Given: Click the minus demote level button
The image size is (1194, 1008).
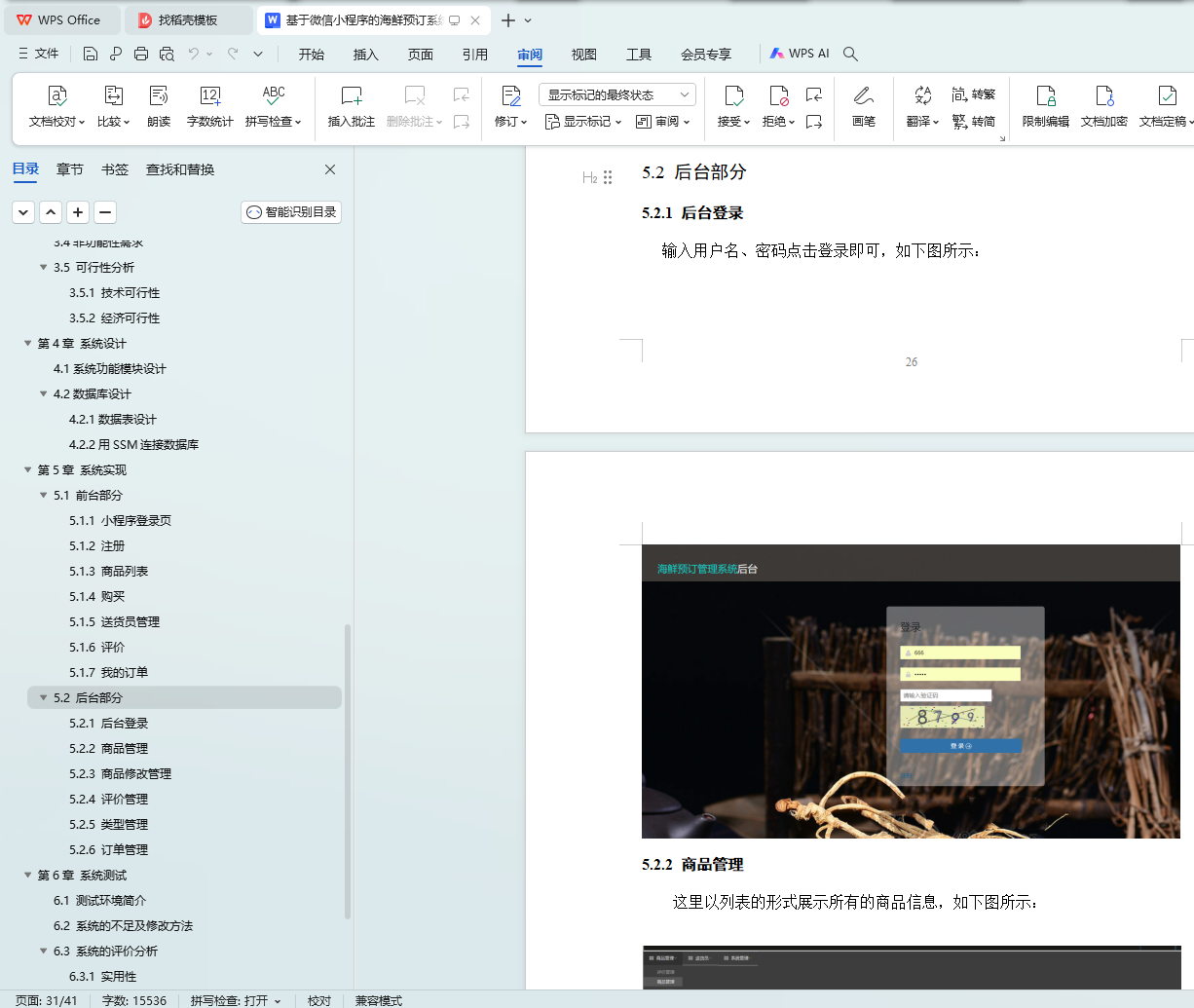Looking at the screenshot, I should click(105, 211).
